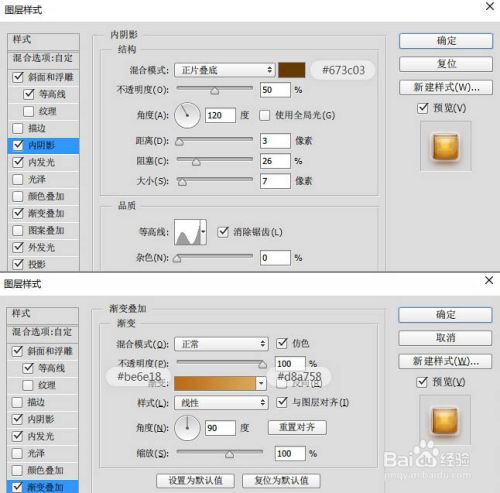
Task: Click the 阻塞(C) slider
Action: point(215,160)
